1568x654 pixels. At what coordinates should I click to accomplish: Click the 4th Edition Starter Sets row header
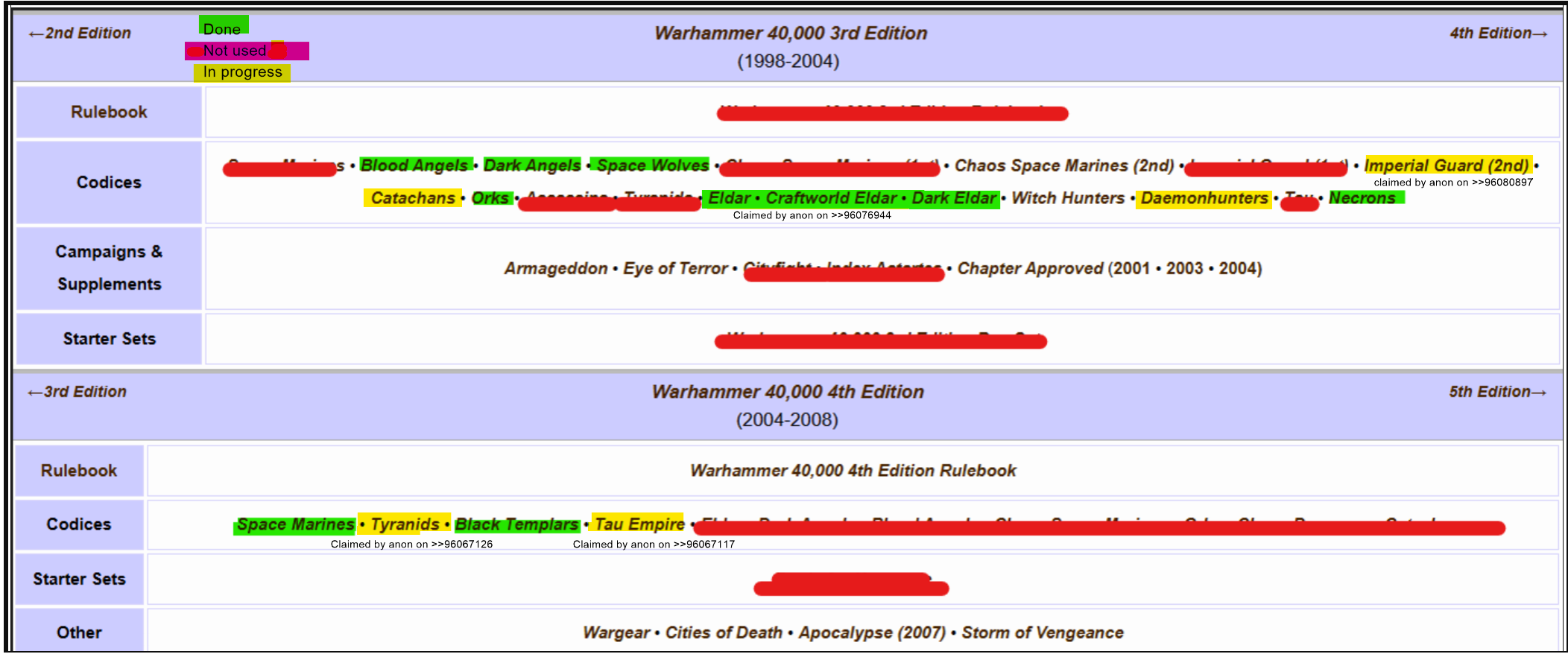point(79,579)
